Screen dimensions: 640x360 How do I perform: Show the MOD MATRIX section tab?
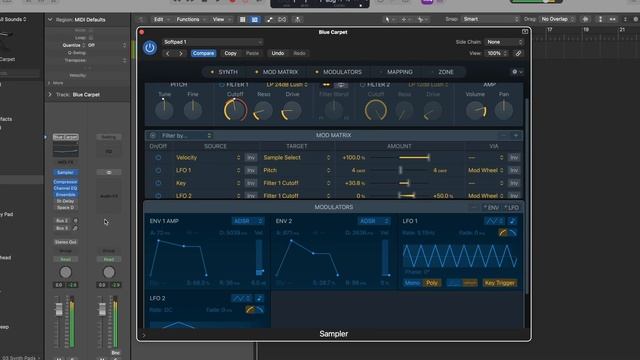point(277,72)
